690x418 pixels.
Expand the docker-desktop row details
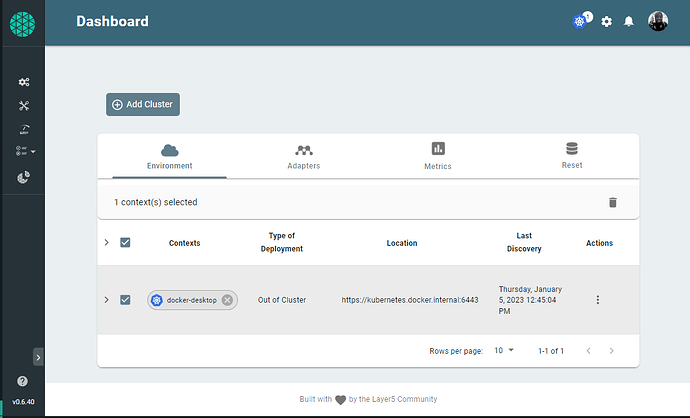106,300
